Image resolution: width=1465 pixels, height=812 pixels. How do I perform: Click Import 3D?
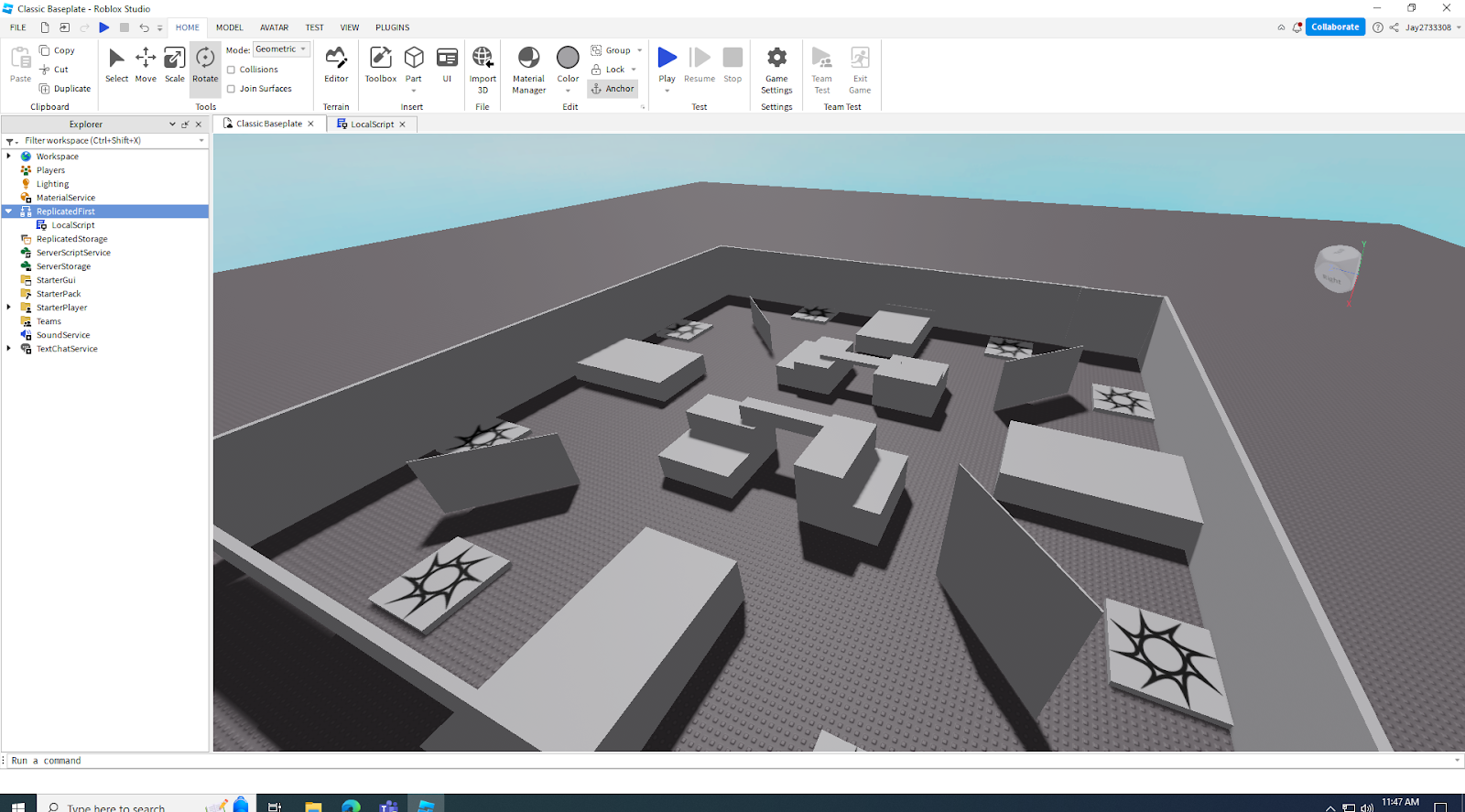pyautogui.click(x=483, y=70)
